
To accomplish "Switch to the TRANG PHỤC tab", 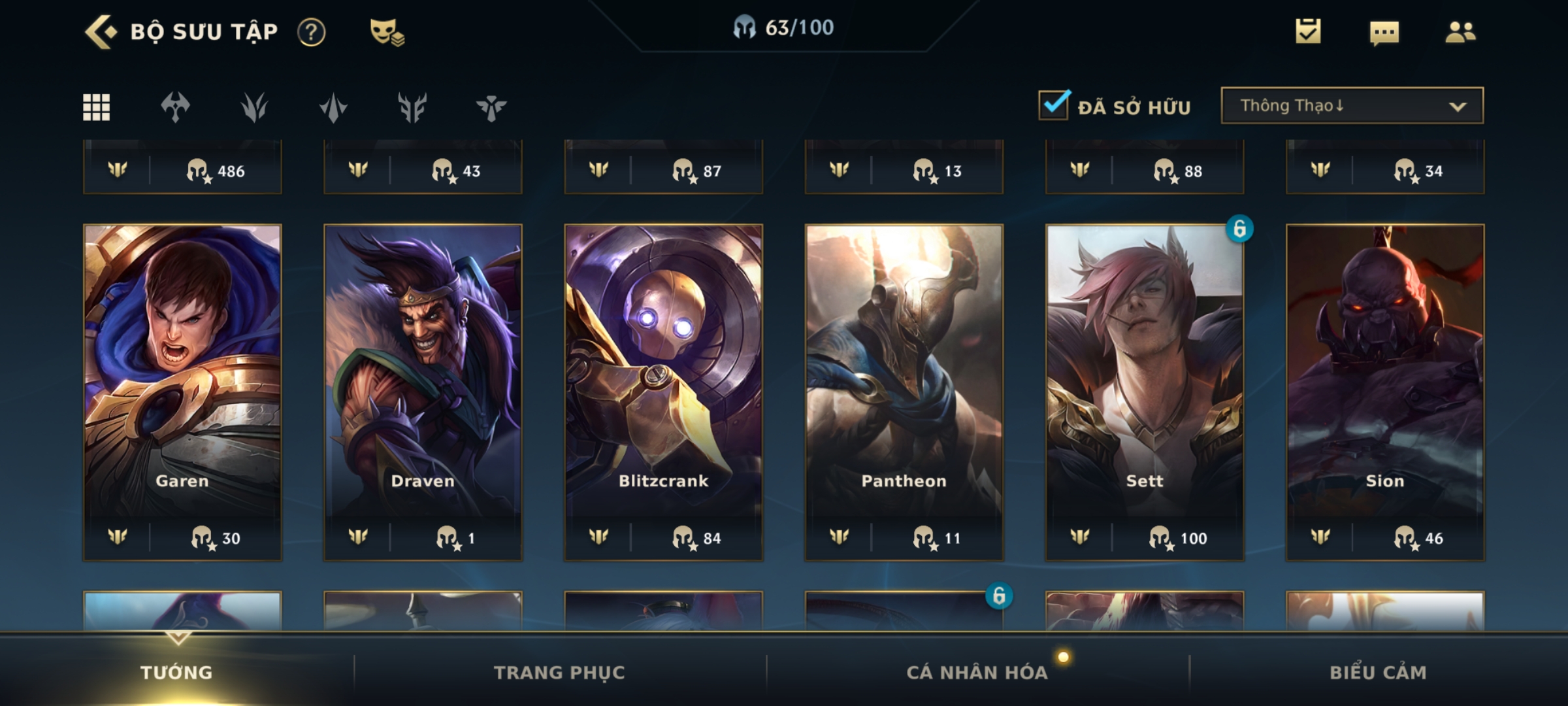I will [559, 672].
